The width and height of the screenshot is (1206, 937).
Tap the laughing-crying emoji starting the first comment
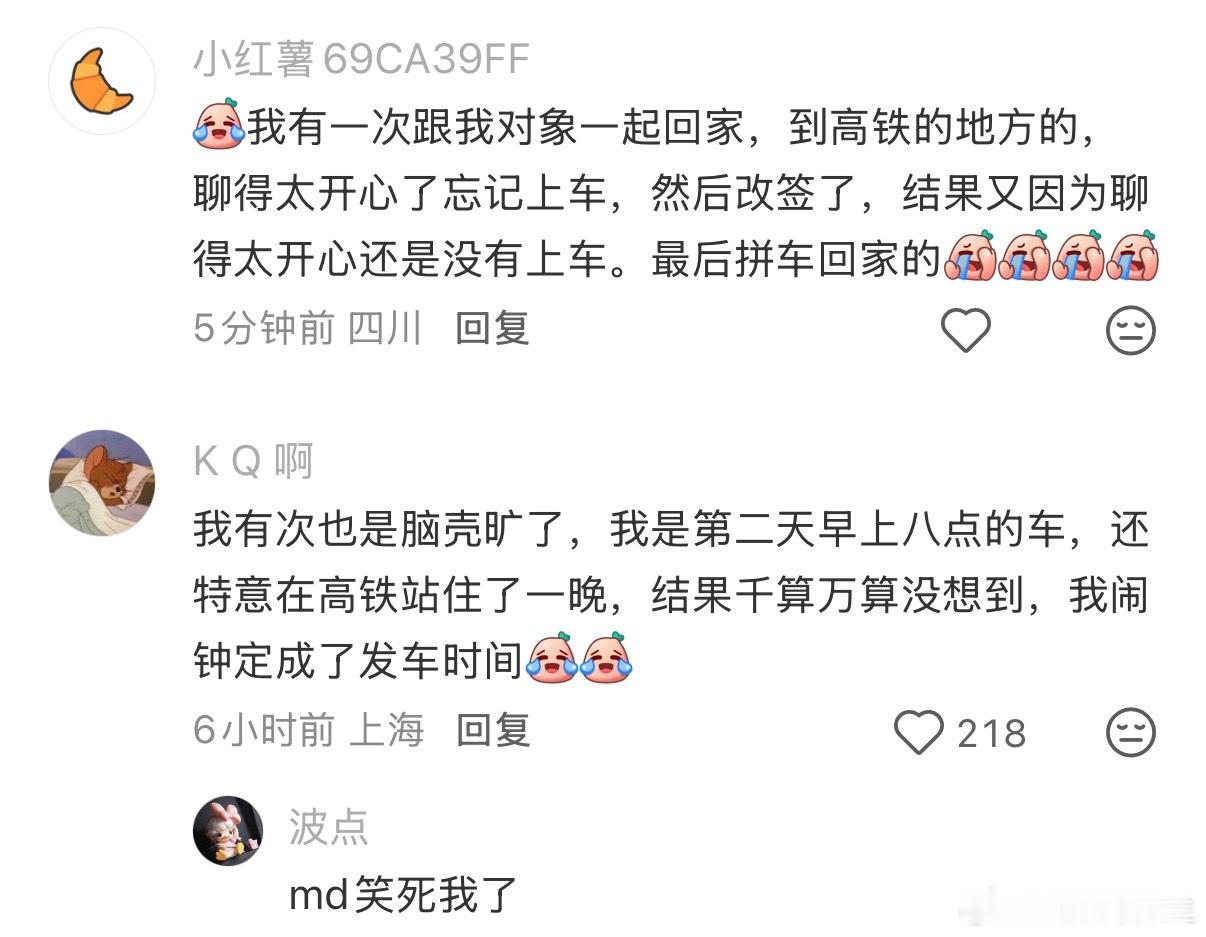219,129
